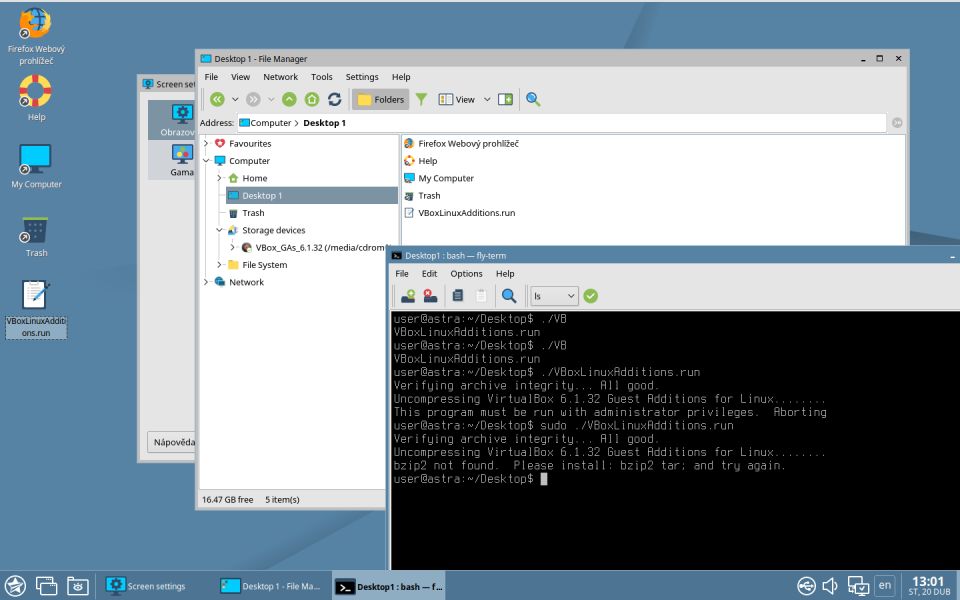Open the 13:01 taskbar clock
Image resolution: width=960 pixels, height=600 pixels.
(x=929, y=586)
